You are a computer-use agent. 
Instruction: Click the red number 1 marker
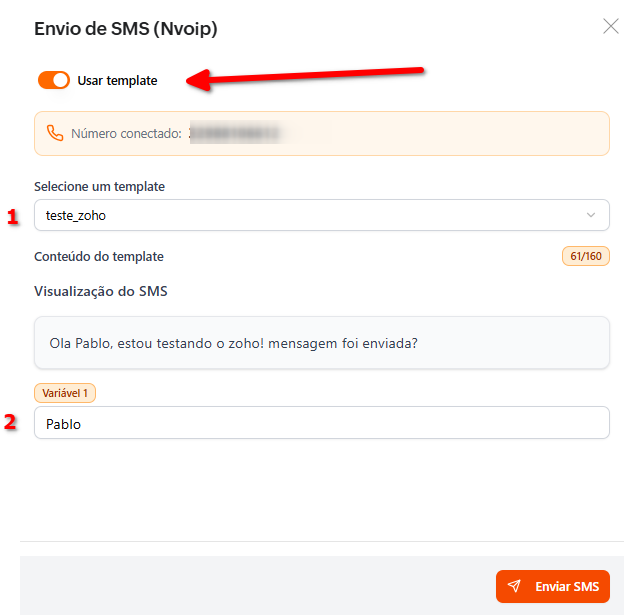(x=13, y=216)
